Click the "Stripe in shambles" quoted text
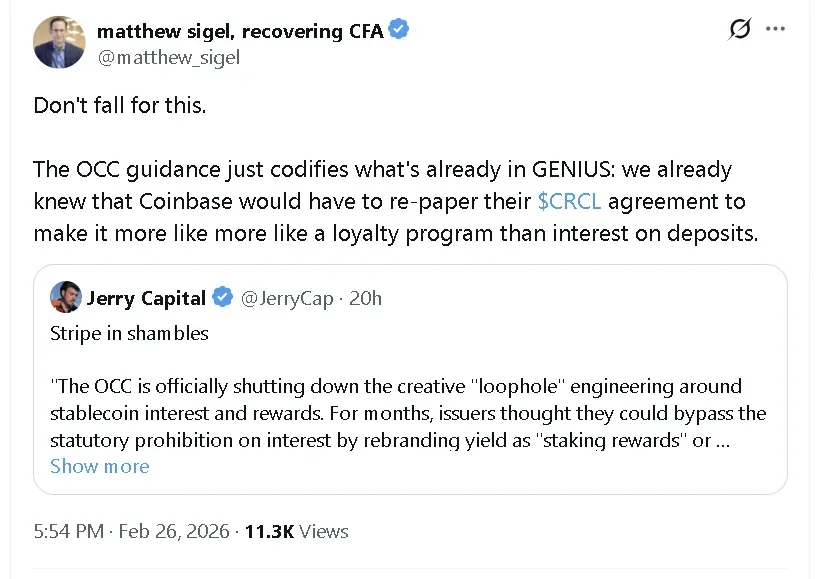The image size is (824, 579). [129, 333]
